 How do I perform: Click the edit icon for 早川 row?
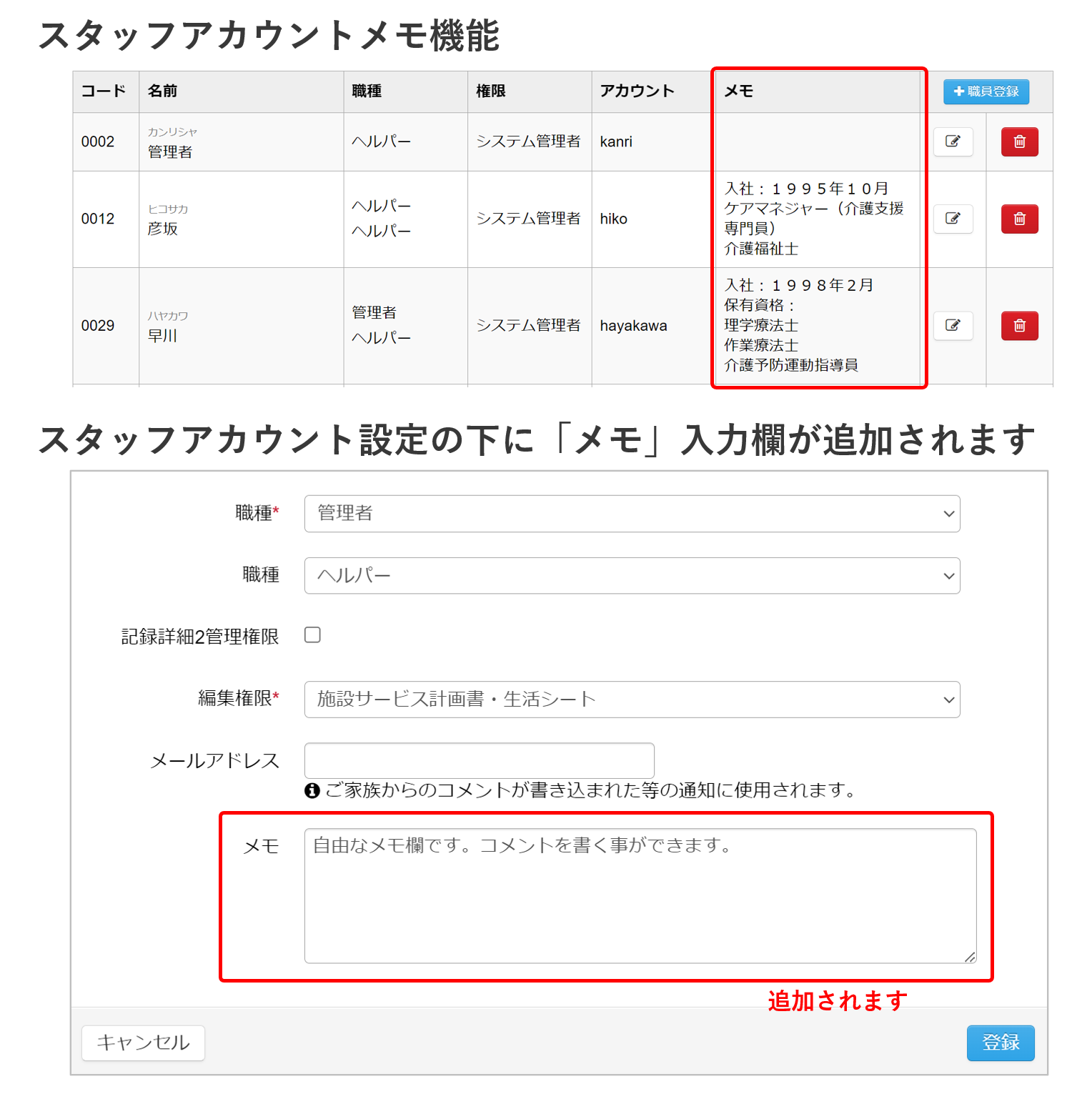[953, 326]
